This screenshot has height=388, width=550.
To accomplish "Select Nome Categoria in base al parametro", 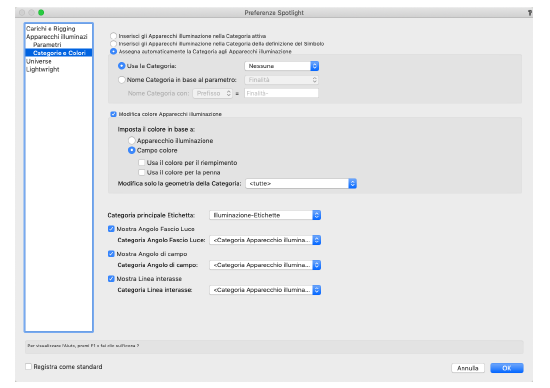I will click(x=121, y=80).
